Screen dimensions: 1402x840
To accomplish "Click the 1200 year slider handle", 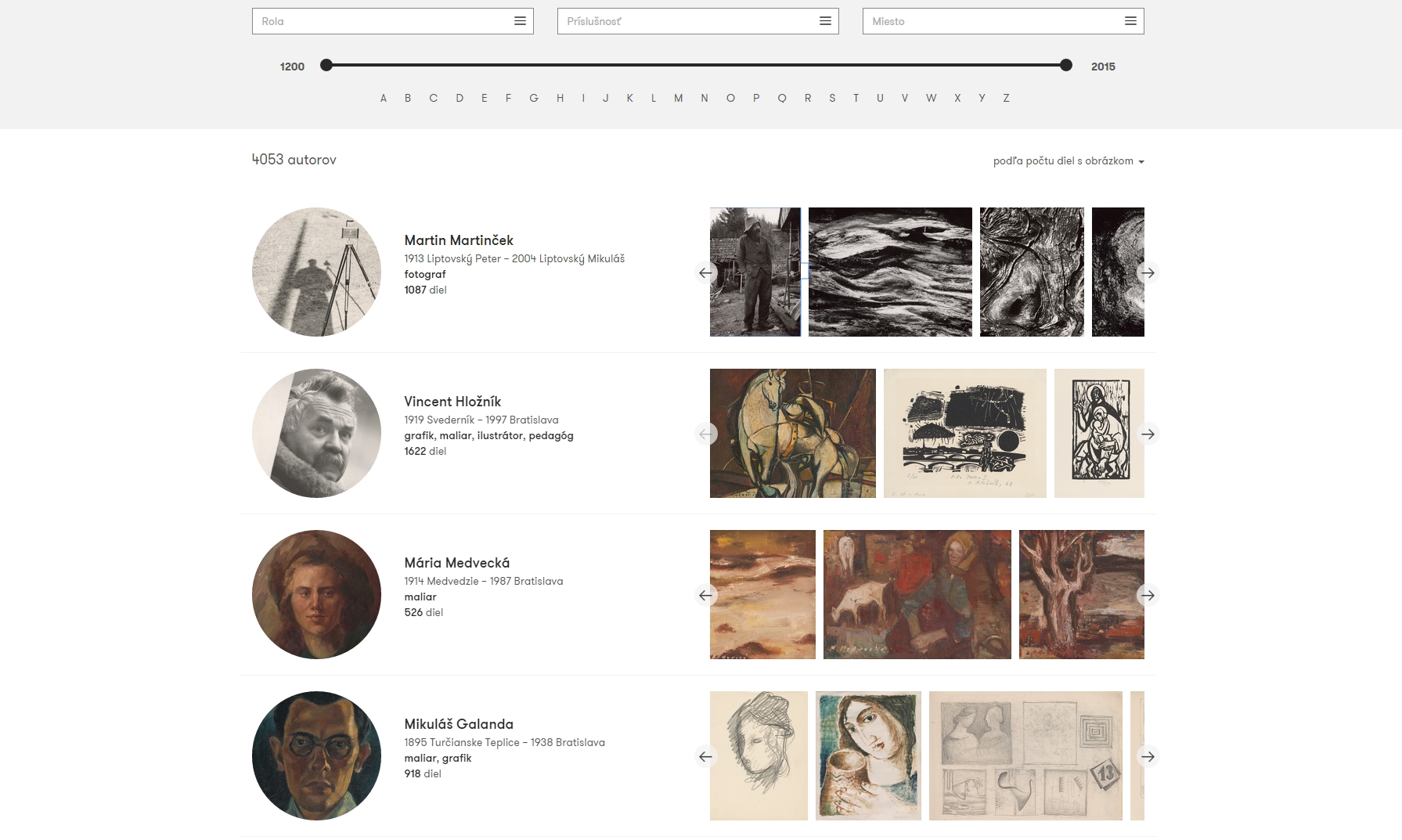I will pos(326,65).
